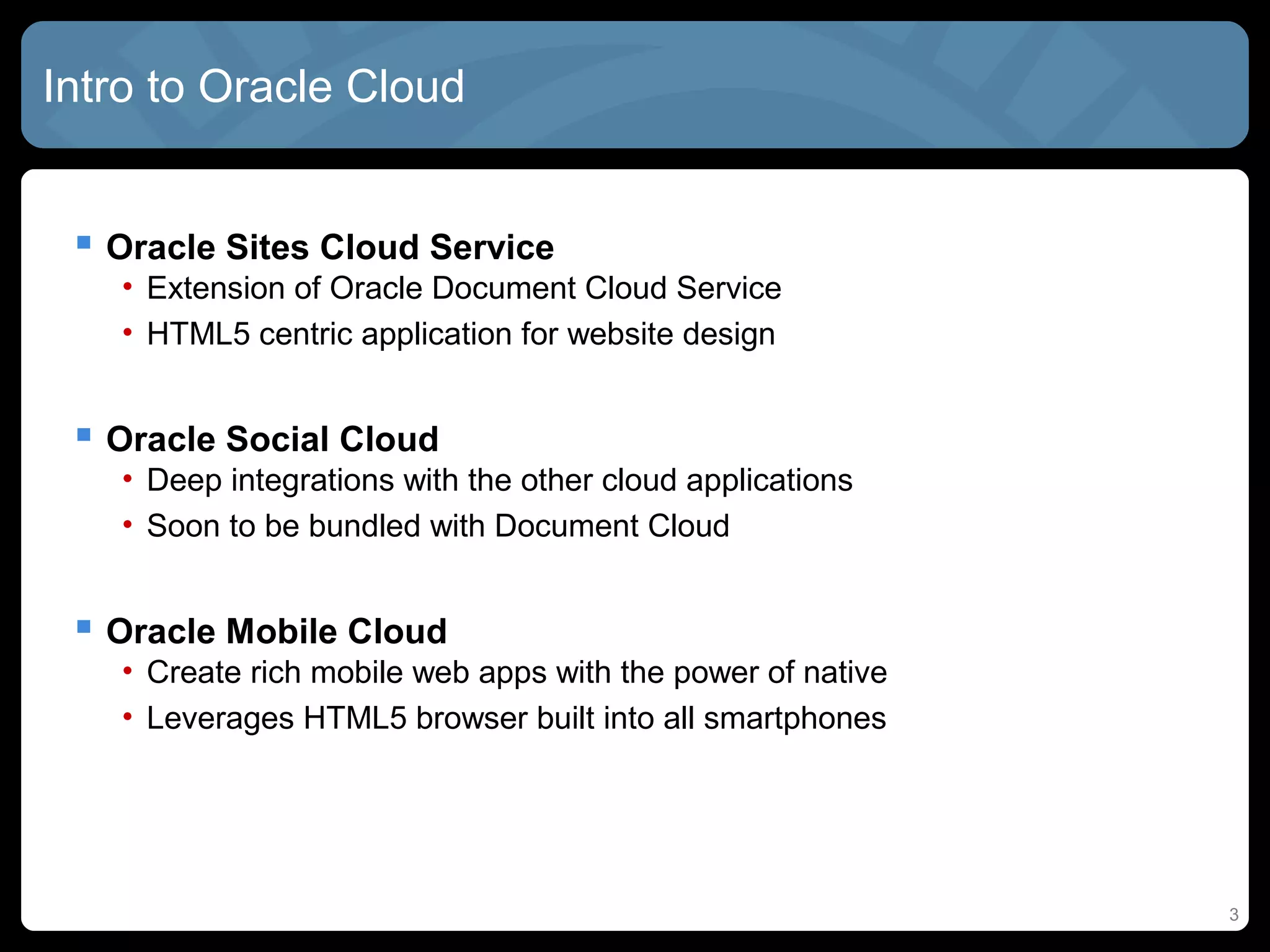Click 'Extension of Oracle Document Cloud Service' line
The image size is (1270, 952).
point(464,288)
